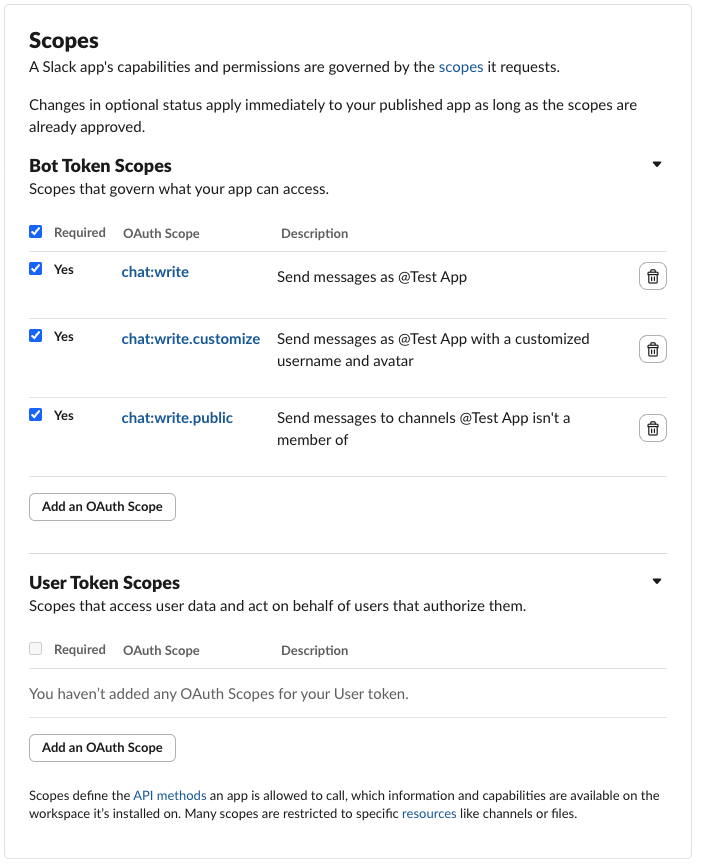Add an OAuth Scope for User Token

102,747
